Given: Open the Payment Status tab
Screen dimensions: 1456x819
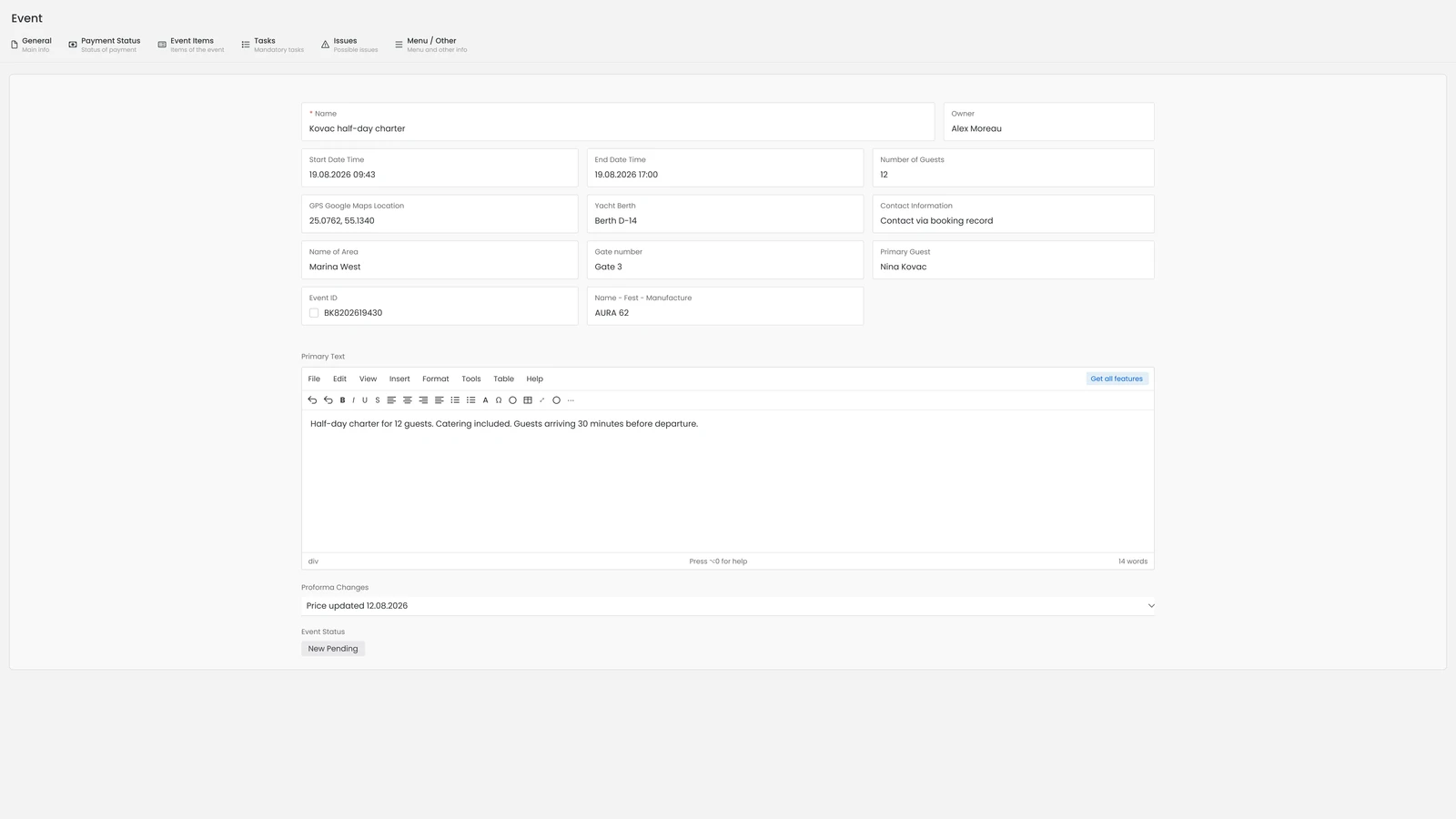Looking at the screenshot, I should point(105,45).
